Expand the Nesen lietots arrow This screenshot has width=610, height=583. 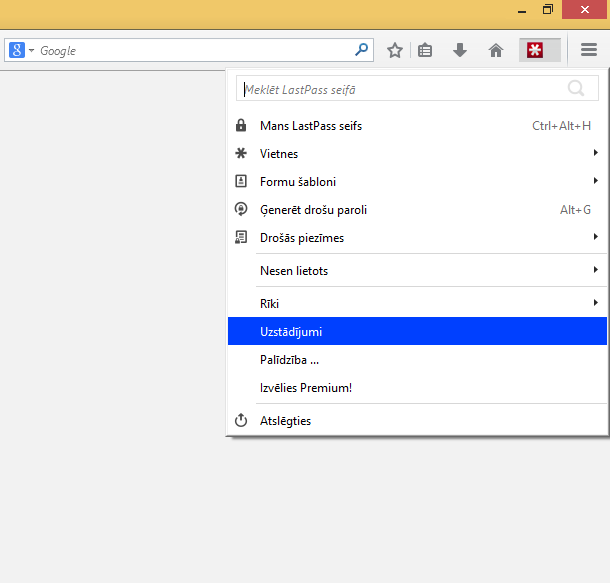click(596, 270)
